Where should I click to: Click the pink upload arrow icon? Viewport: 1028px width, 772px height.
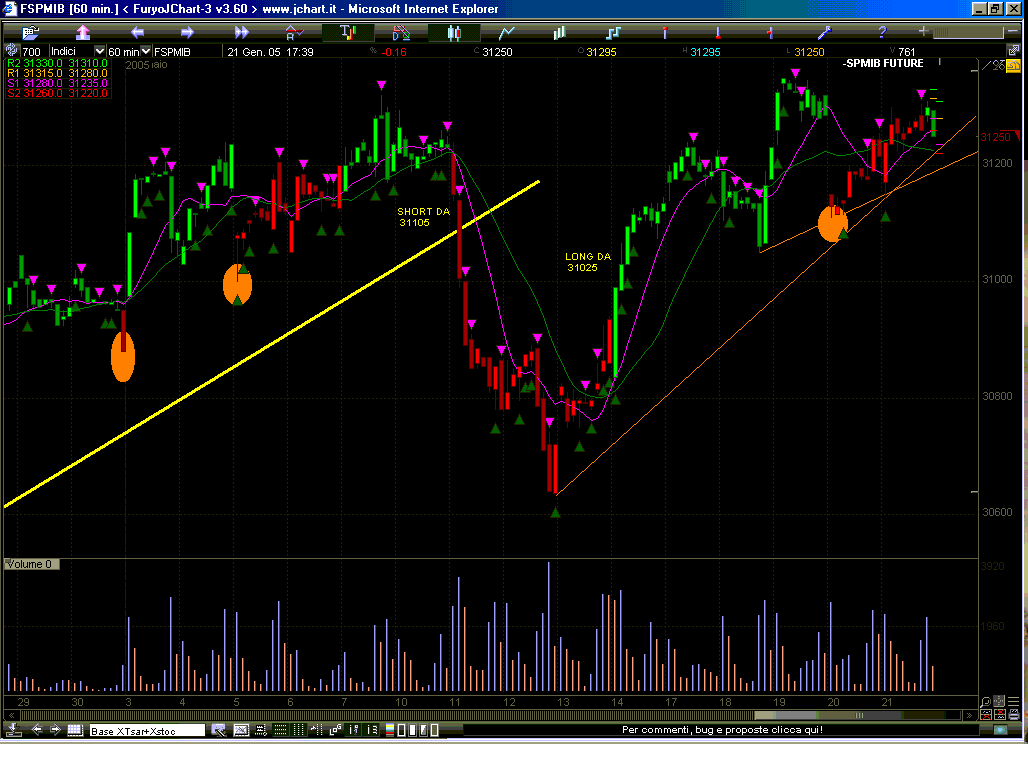82,32
